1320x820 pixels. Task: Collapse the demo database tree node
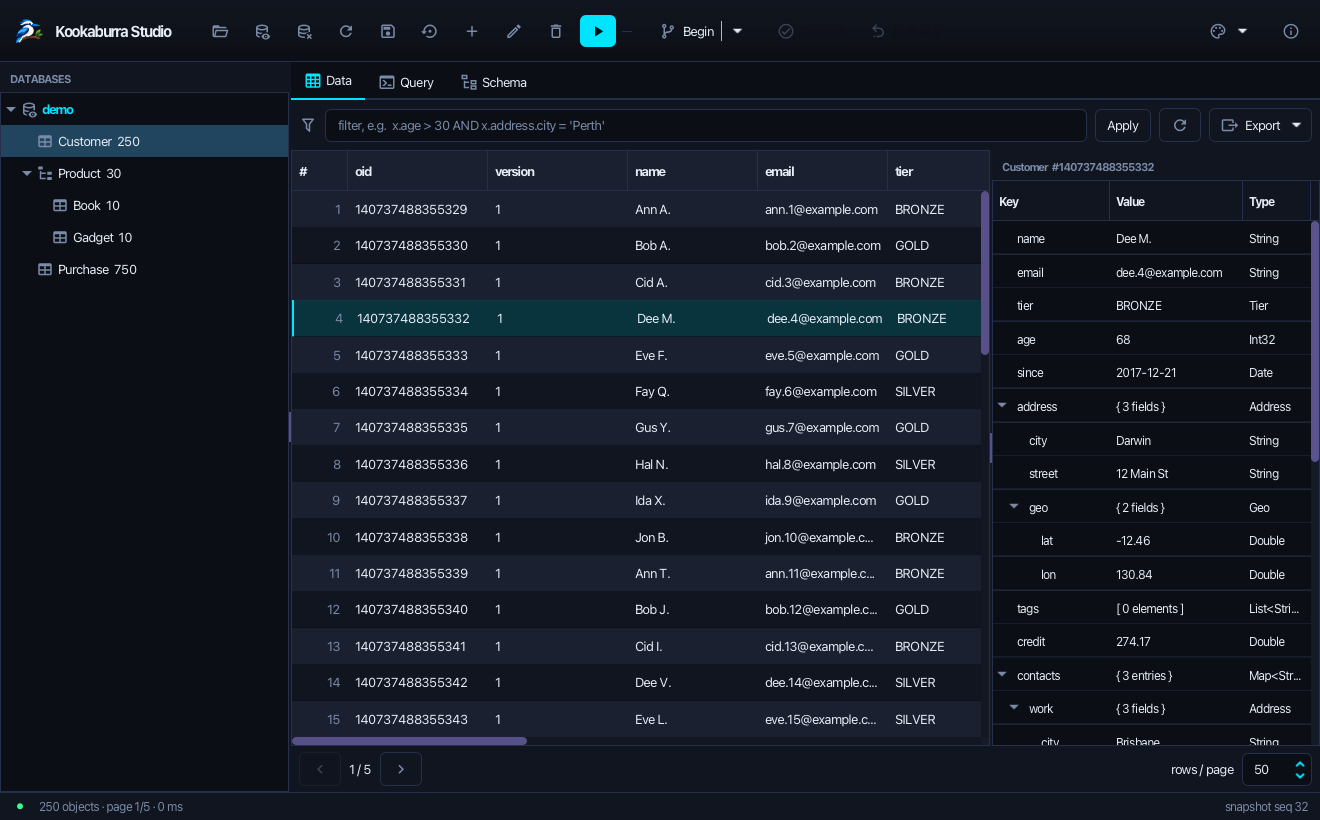pos(11,109)
